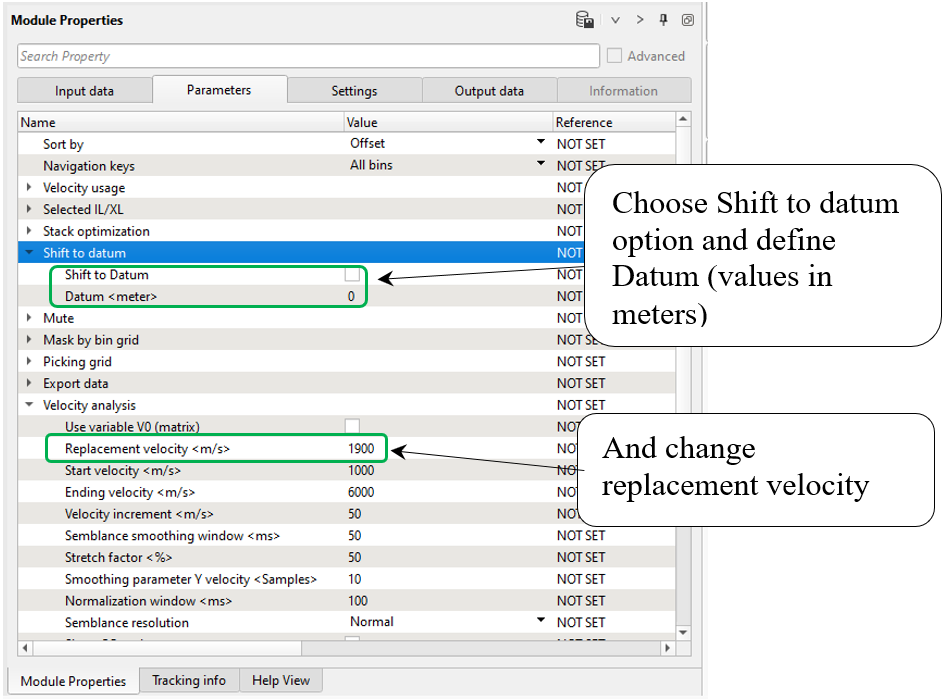Image resolution: width=947 pixels, height=700 pixels.
Task: Collapse the Velocity analysis group
Action: [x=29, y=406]
